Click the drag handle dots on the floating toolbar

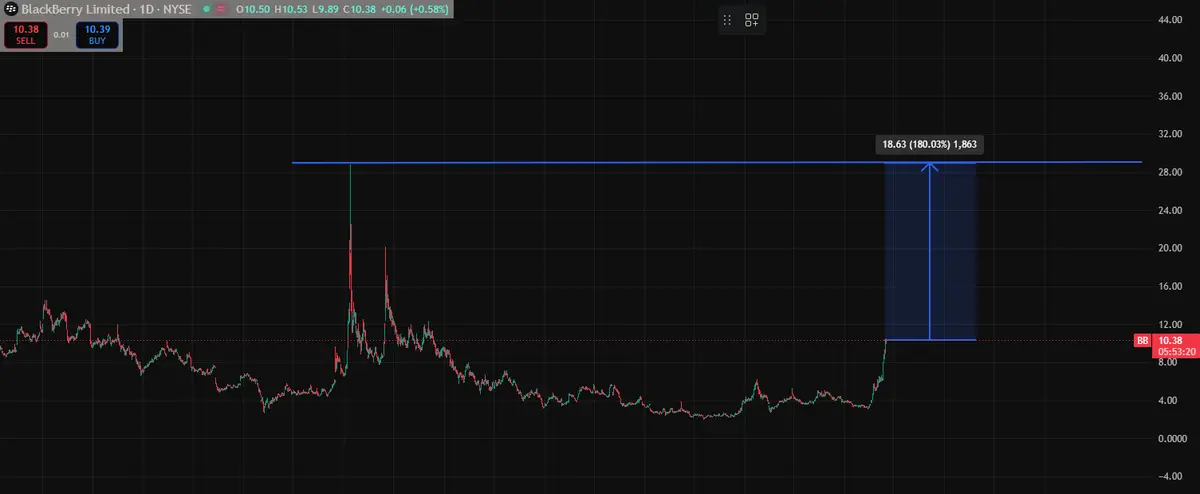(x=728, y=20)
